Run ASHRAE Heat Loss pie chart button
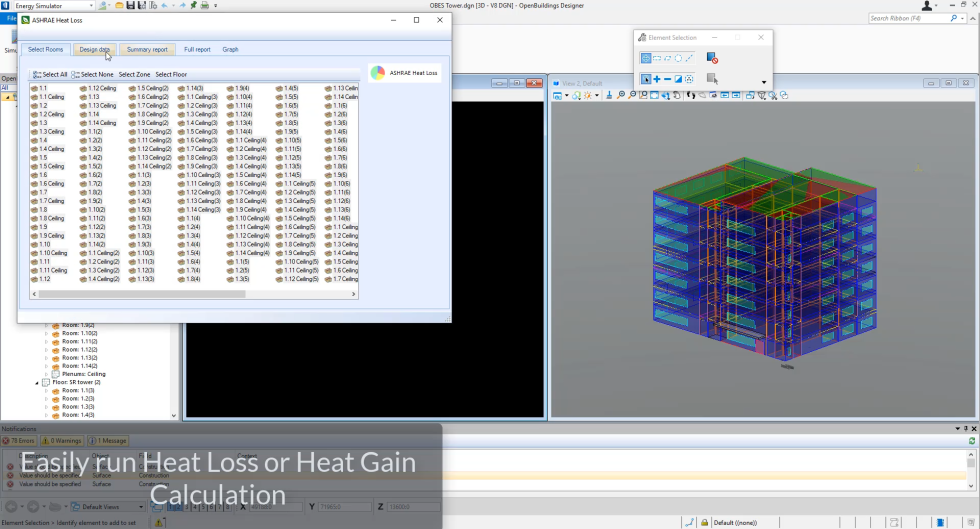This screenshot has width=980, height=529. coord(405,73)
